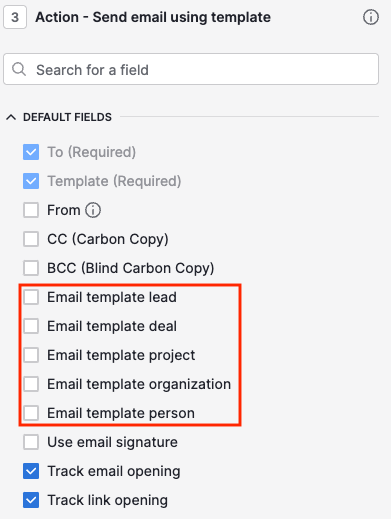Viewport: 391px width, 519px height.
Task: Select the Email template lead checkbox
Action: (x=31, y=297)
